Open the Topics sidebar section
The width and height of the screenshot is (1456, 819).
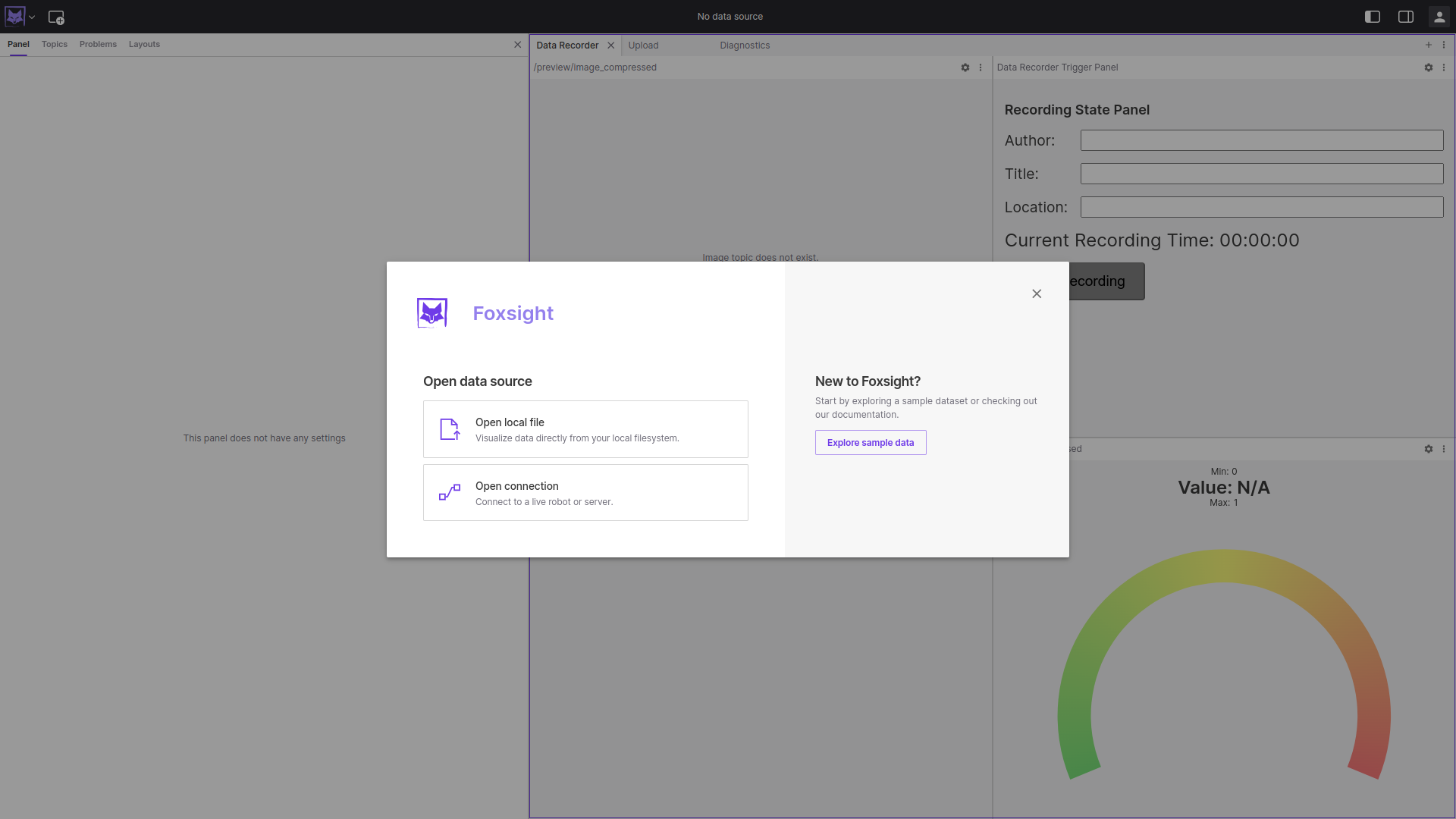[x=54, y=44]
